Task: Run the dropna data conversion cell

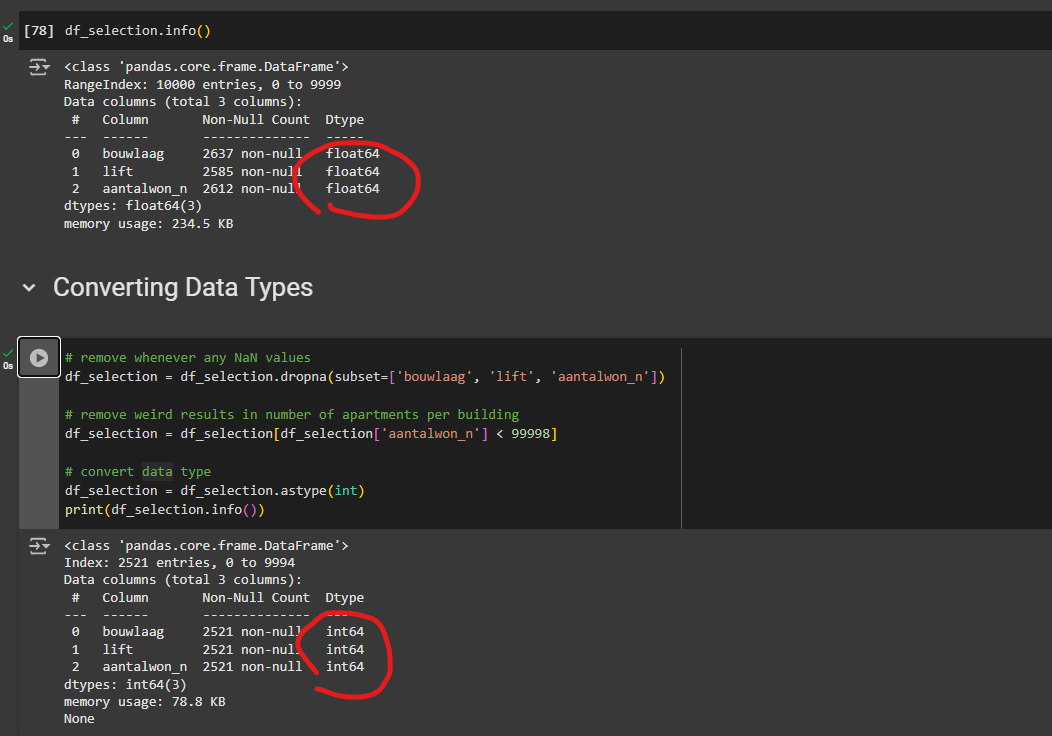Action: (x=39, y=357)
